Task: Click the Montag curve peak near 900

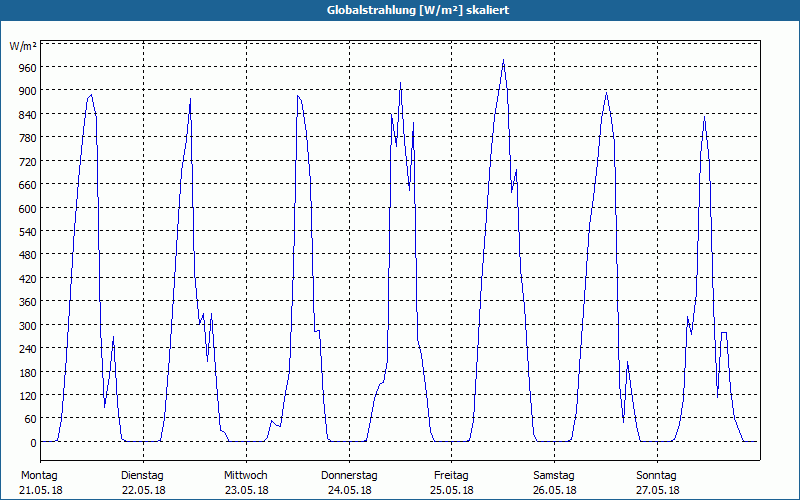Action: click(x=91, y=95)
